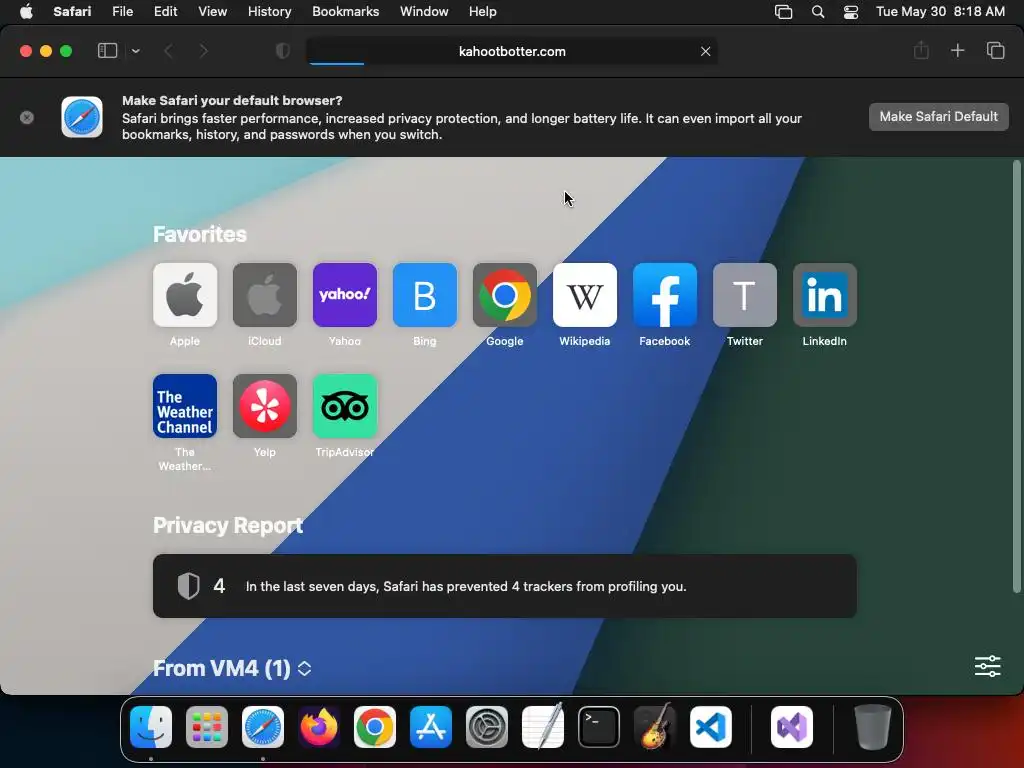This screenshot has height=768, width=1024.
Task: Open the privacy report shield in toolbar
Action: [283, 51]
